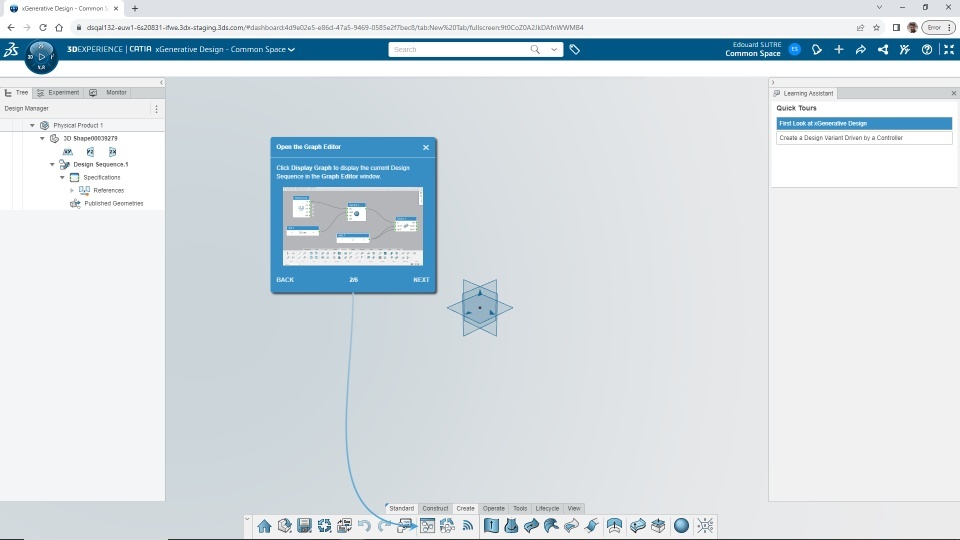Select First Look at xGenerative Design tour
Viewport: 960px width, 540px height.
point(864,124)
